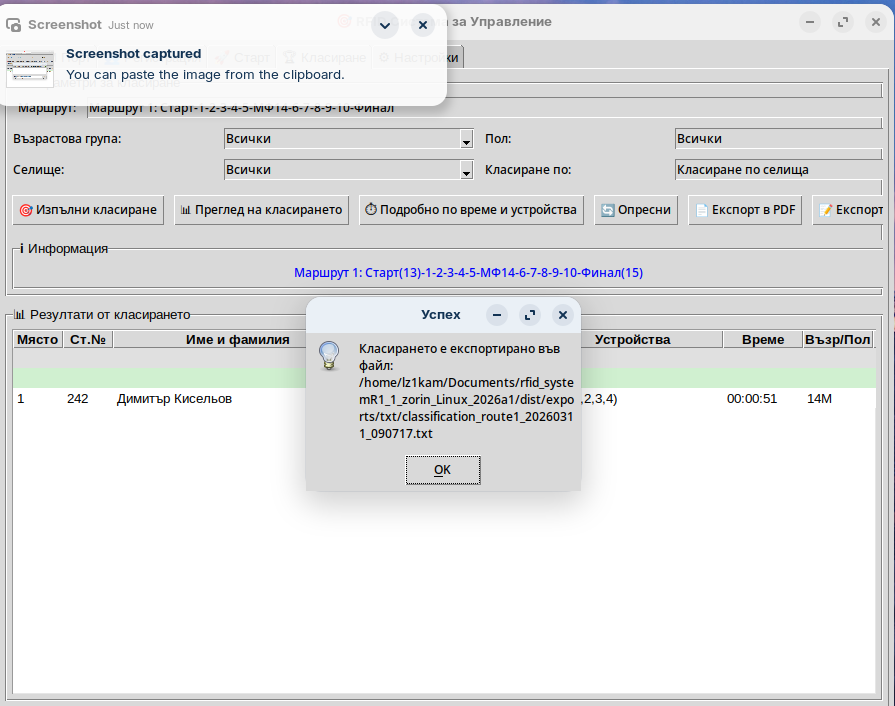Close the Успех dialog window
This screenshot has width=895, height=706.
pyautogui.click(x=563, y=315)
